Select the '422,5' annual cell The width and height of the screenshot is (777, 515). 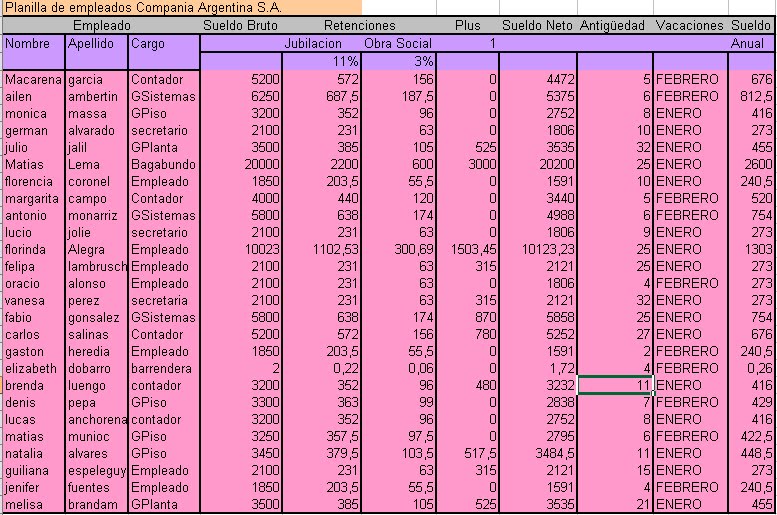[752, 436]
